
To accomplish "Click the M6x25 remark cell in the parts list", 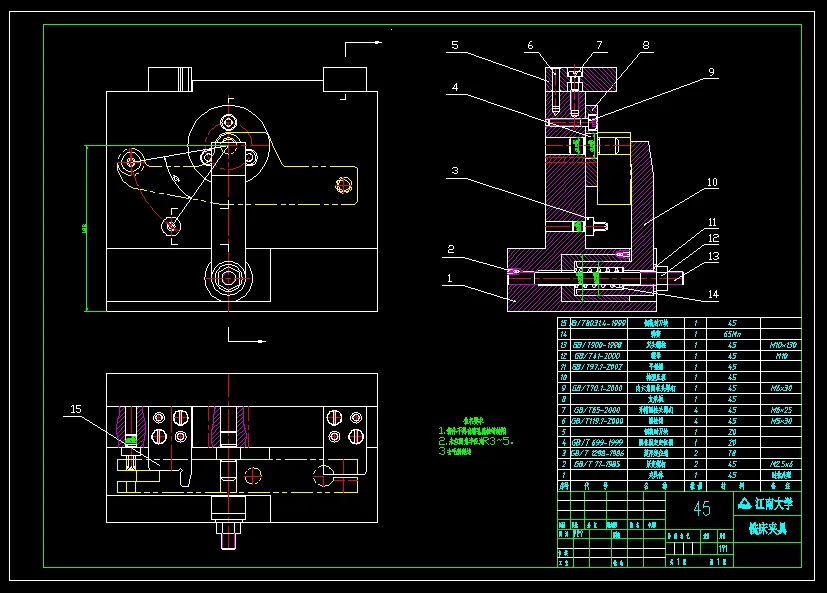I will (x=781, y=410).
